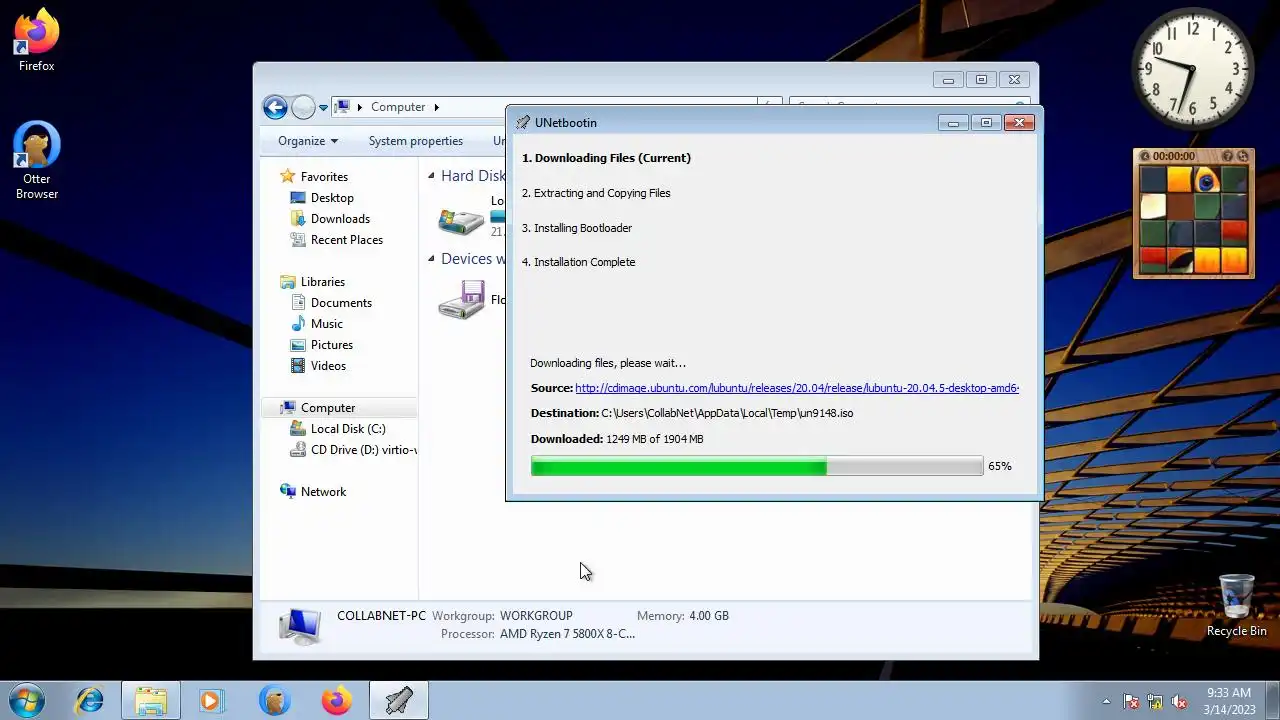Click the '4. Installation Complete' step
The image size is (1280, 720).
pos(578,262)
